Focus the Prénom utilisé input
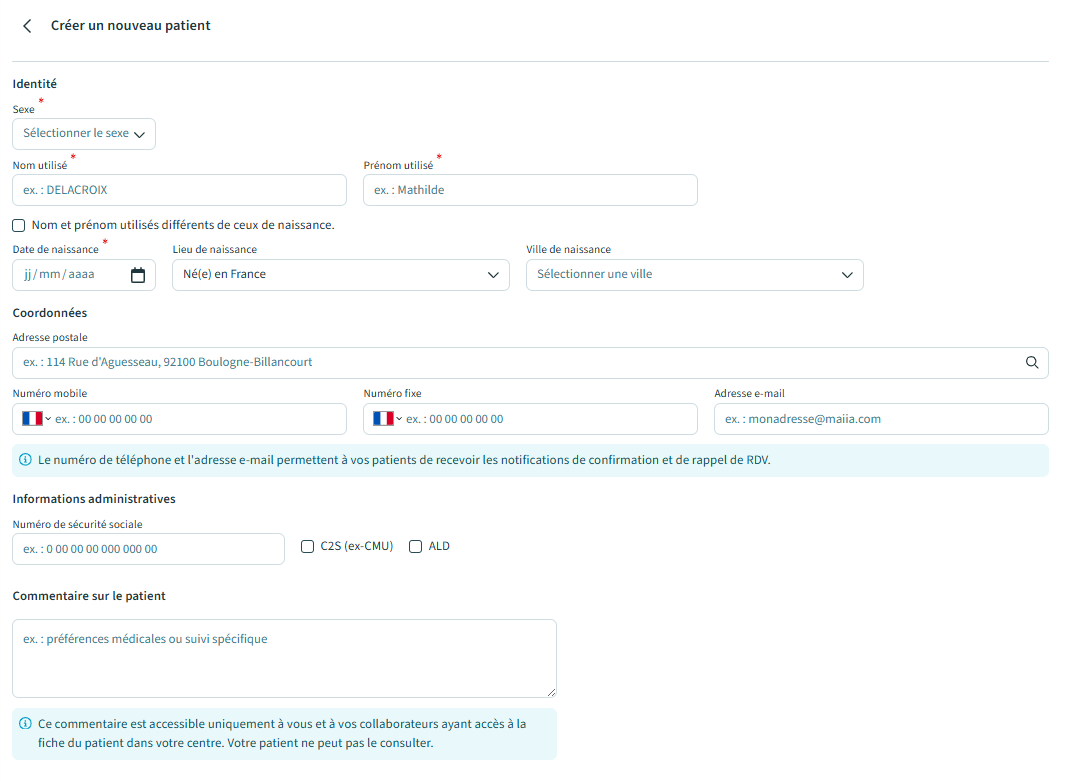Image resolution: width=1066 pixels, height=781 pixels. 530,190
